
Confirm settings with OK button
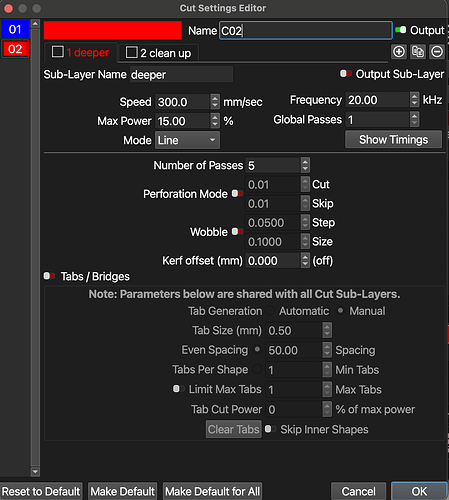[x=419, y=491]
